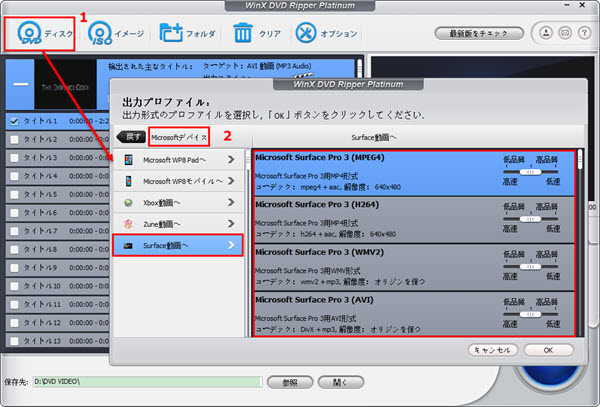The image size is (600, 407).
Task: Select Microsoft Surface Pro 3 (AVI) profile
Action: (414, 314)
